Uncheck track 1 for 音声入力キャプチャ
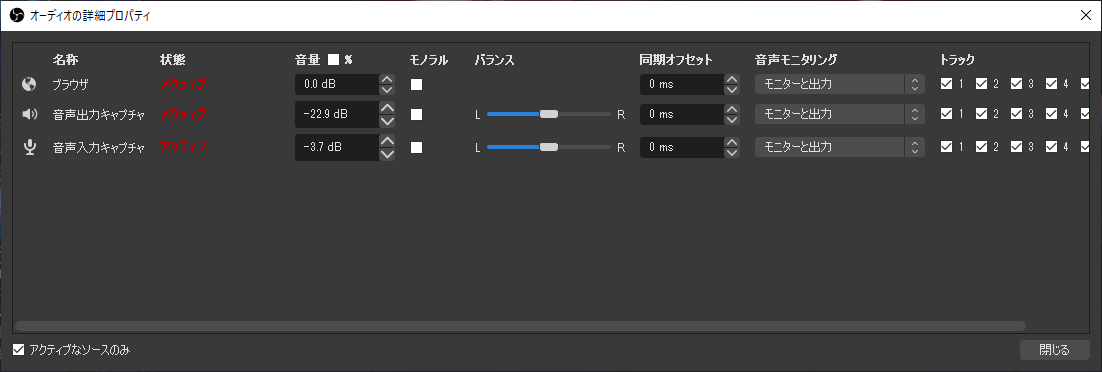 [947, 147]
